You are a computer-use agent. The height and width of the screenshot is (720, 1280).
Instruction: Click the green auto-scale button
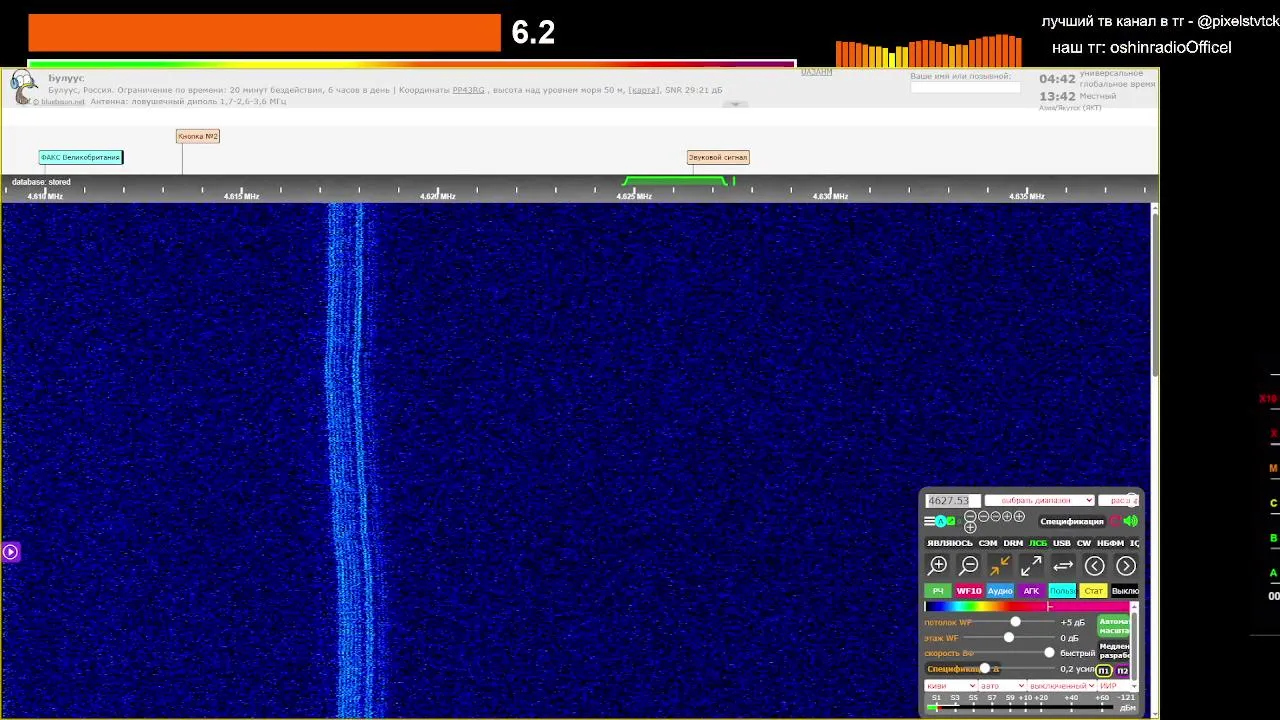(1114, 626)
